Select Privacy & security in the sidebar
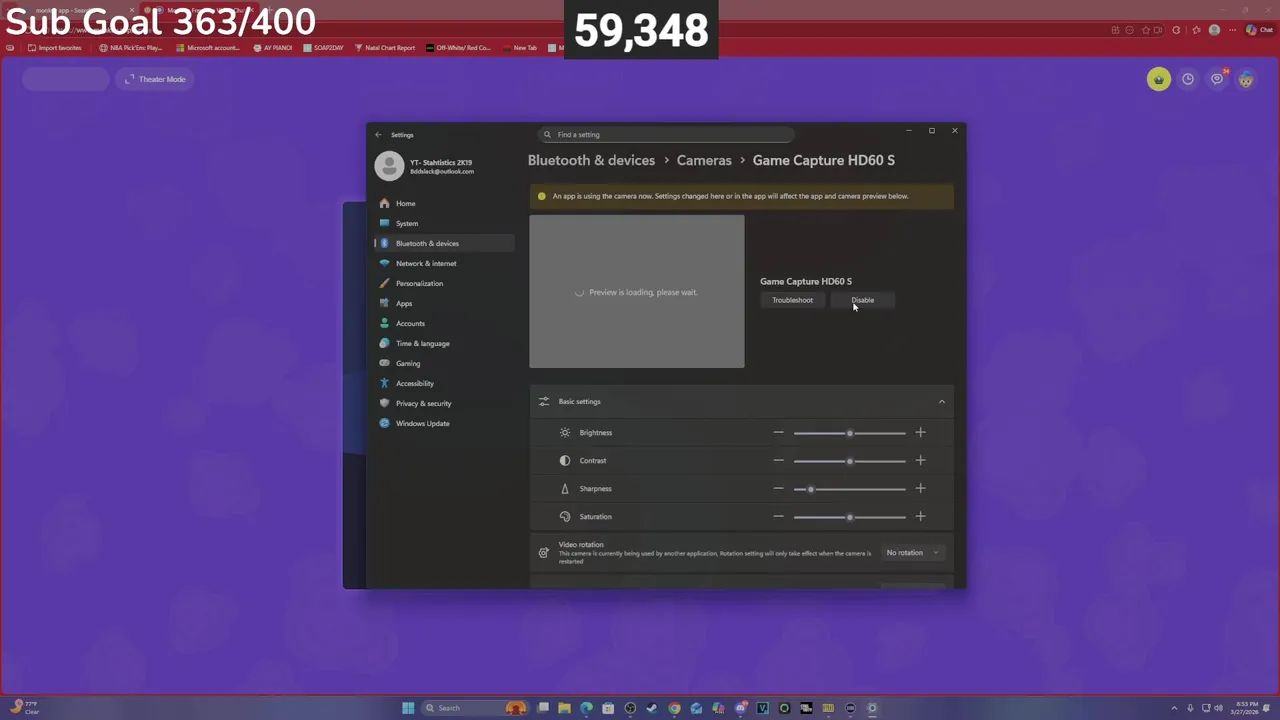The image size is (1280, 720). [x=445, y=403]
